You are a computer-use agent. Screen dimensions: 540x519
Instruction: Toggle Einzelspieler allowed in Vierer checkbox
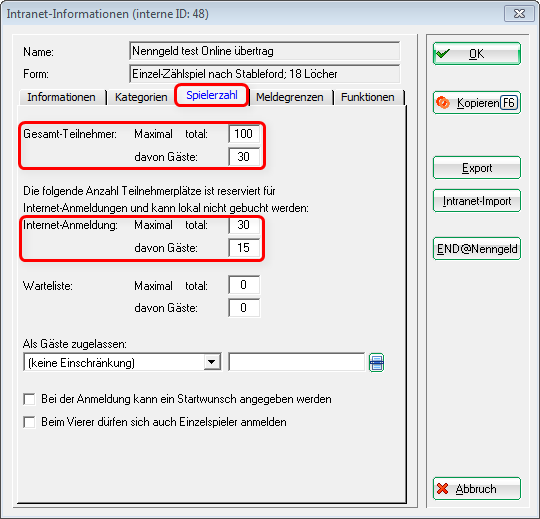[x=29, y=422]
